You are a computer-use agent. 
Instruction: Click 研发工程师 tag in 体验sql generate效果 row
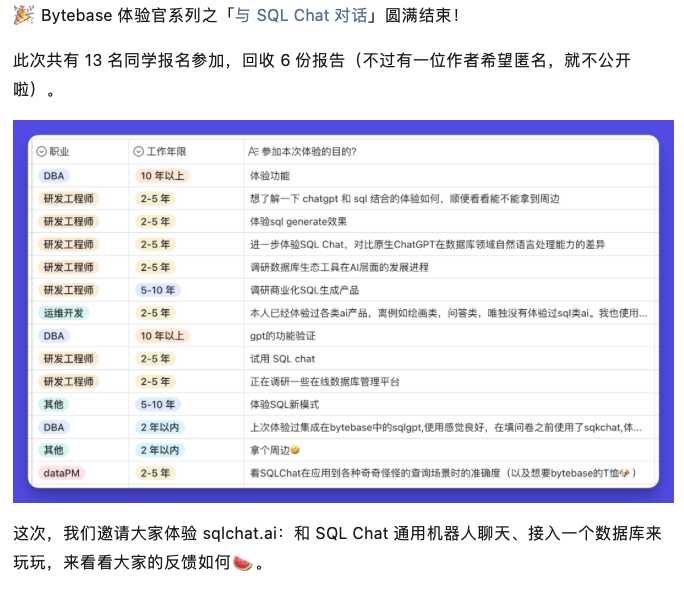tap(68, 222)
